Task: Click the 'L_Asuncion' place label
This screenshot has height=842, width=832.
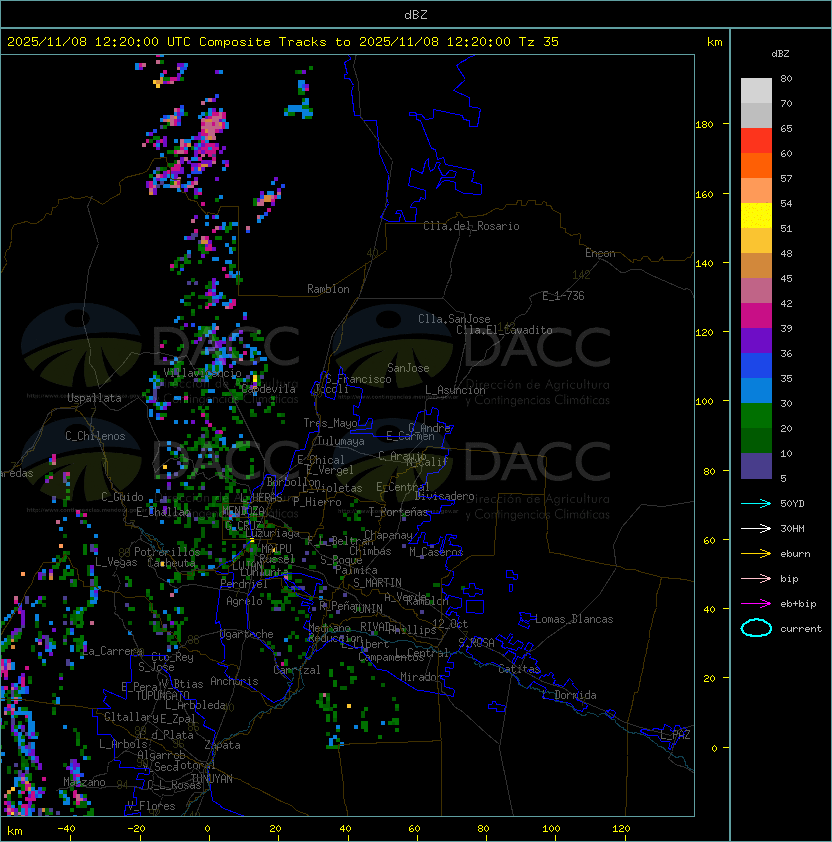Action: [x=455, y=390]
